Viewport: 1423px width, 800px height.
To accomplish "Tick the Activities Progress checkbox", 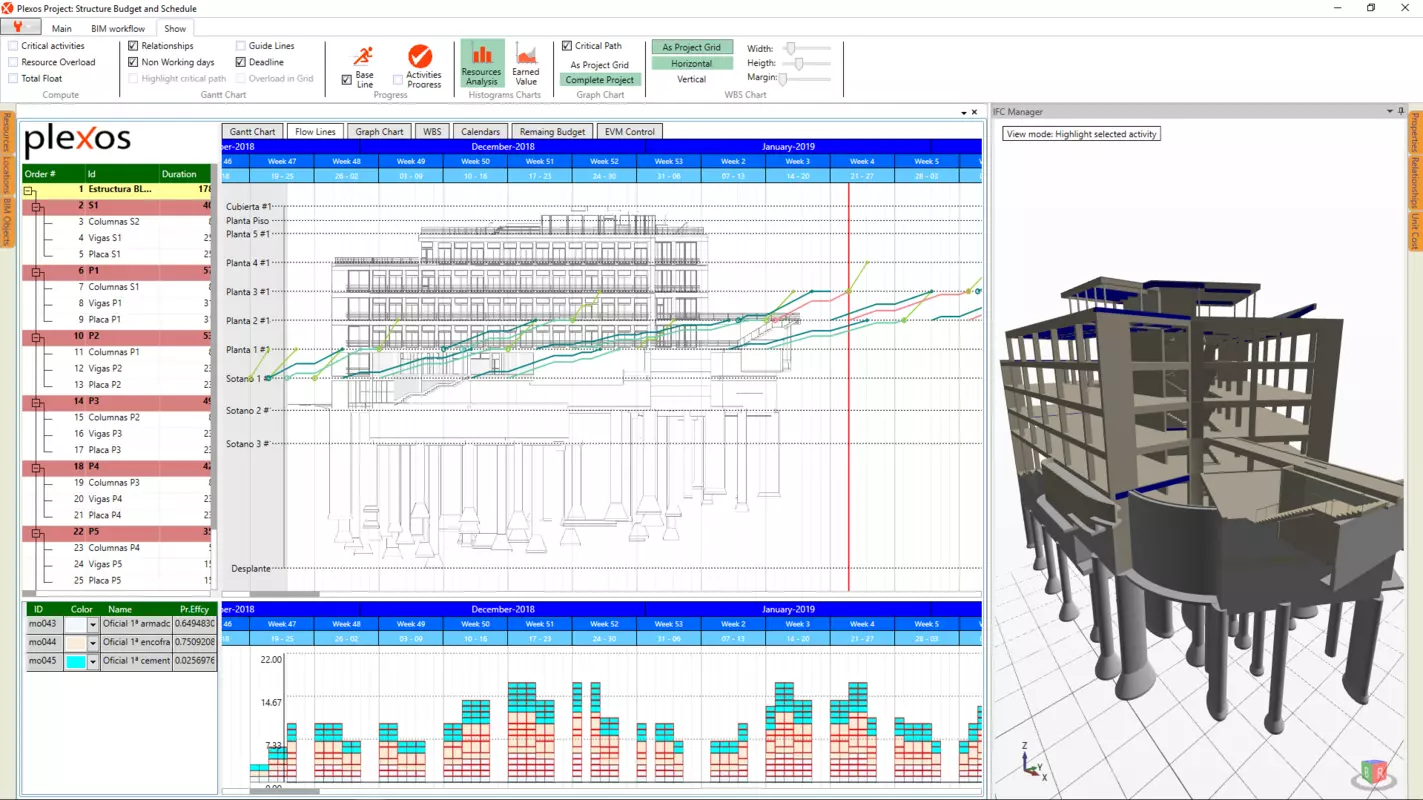I will (x=398, y=80).
